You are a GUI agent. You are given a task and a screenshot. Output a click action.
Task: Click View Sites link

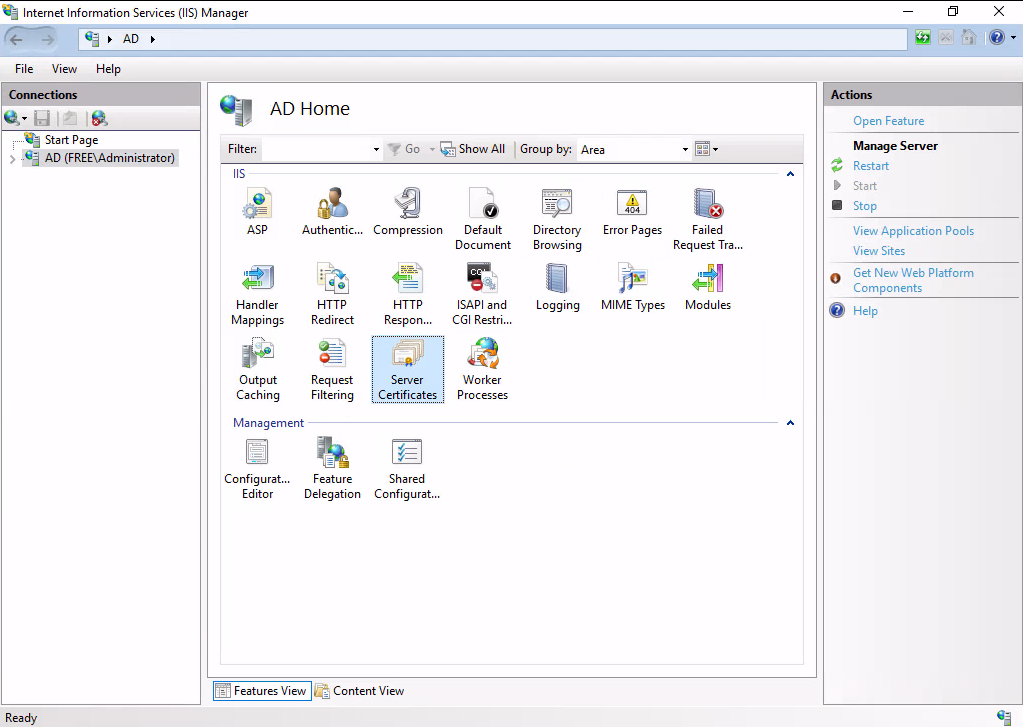(879, 251)
